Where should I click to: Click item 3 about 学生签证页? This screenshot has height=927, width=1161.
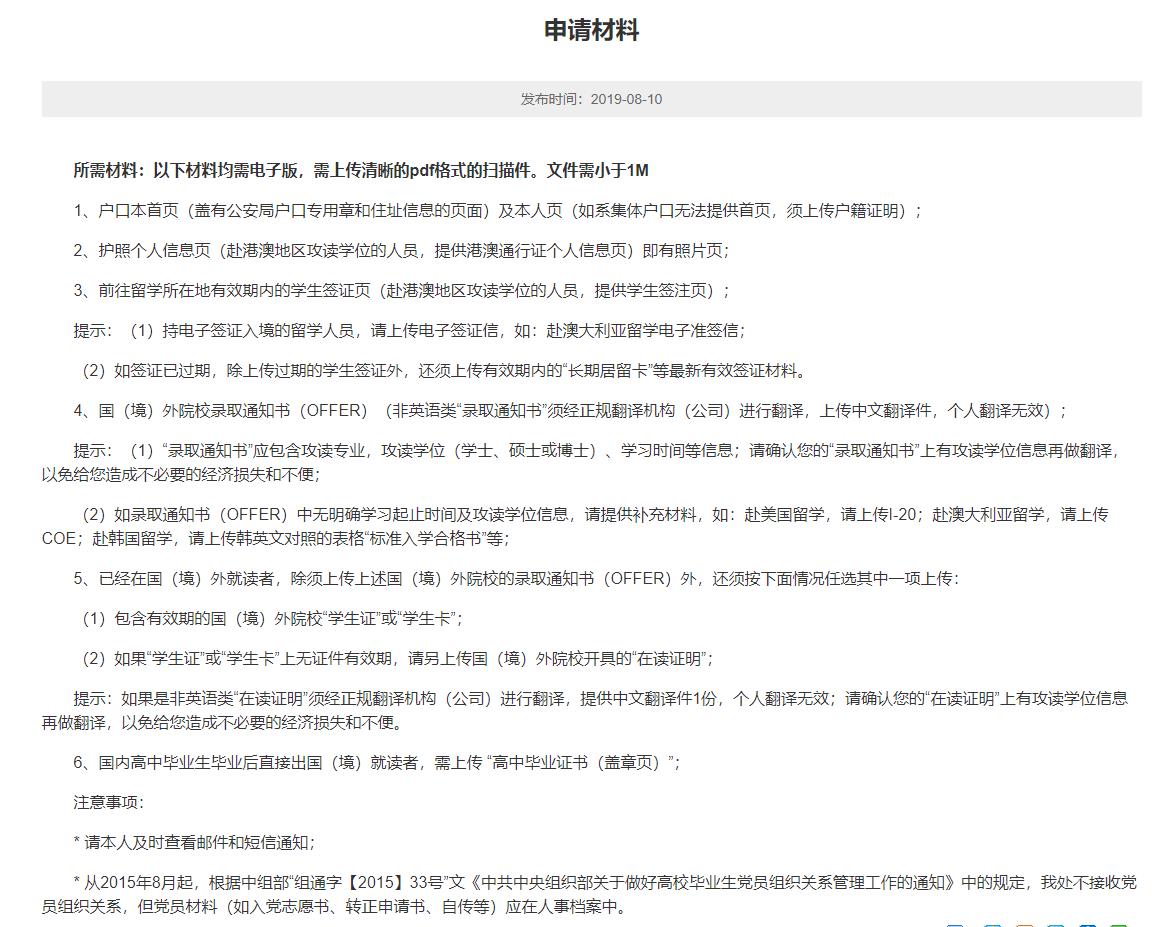pyautogui.click(x=402, y=291)
